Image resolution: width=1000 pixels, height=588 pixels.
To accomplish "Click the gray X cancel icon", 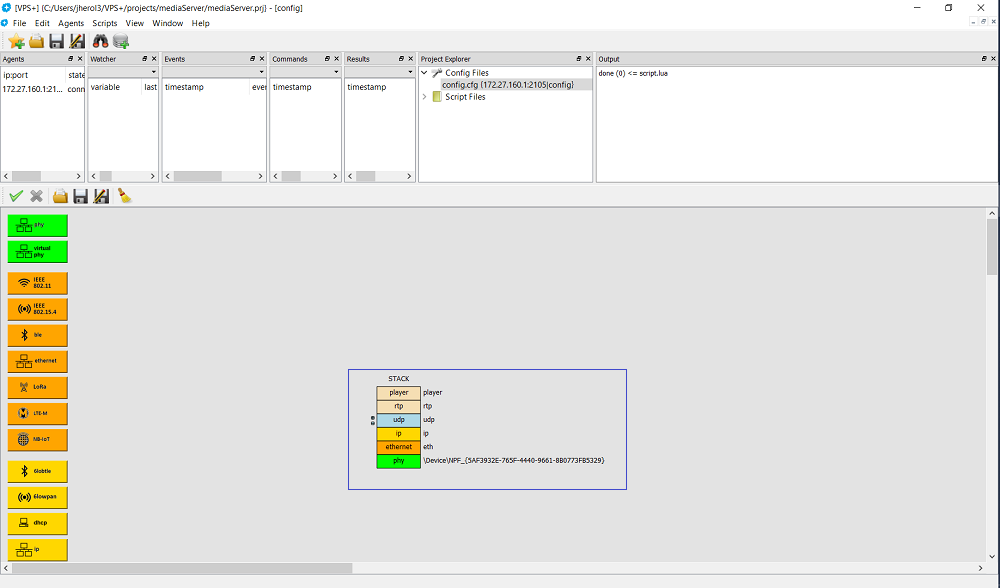I will (x=37, y=196).
